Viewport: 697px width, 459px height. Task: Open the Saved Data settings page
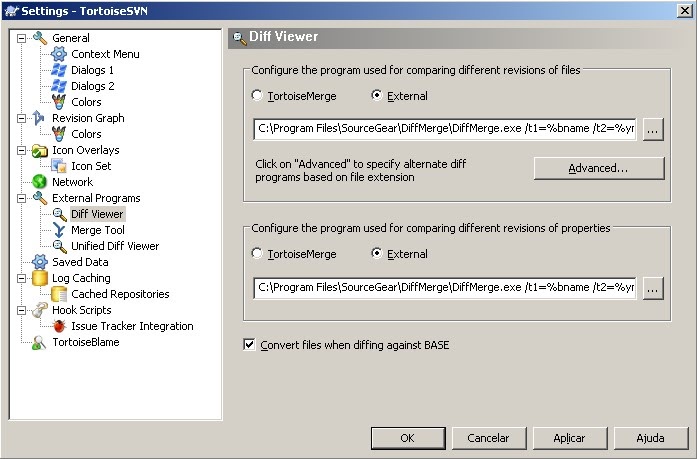(80, 262)
